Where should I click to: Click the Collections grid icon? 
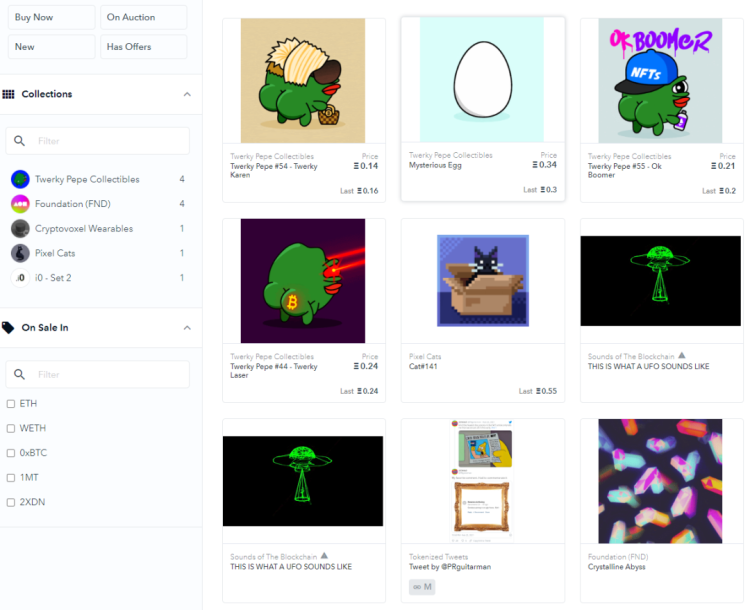[8, 94]
